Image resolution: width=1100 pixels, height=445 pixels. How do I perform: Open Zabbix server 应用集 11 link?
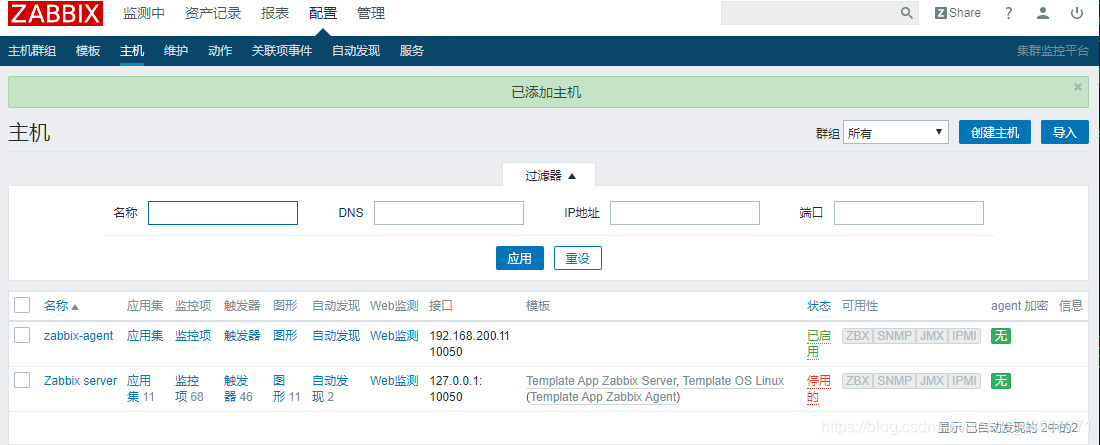click(x=141, y=388)
